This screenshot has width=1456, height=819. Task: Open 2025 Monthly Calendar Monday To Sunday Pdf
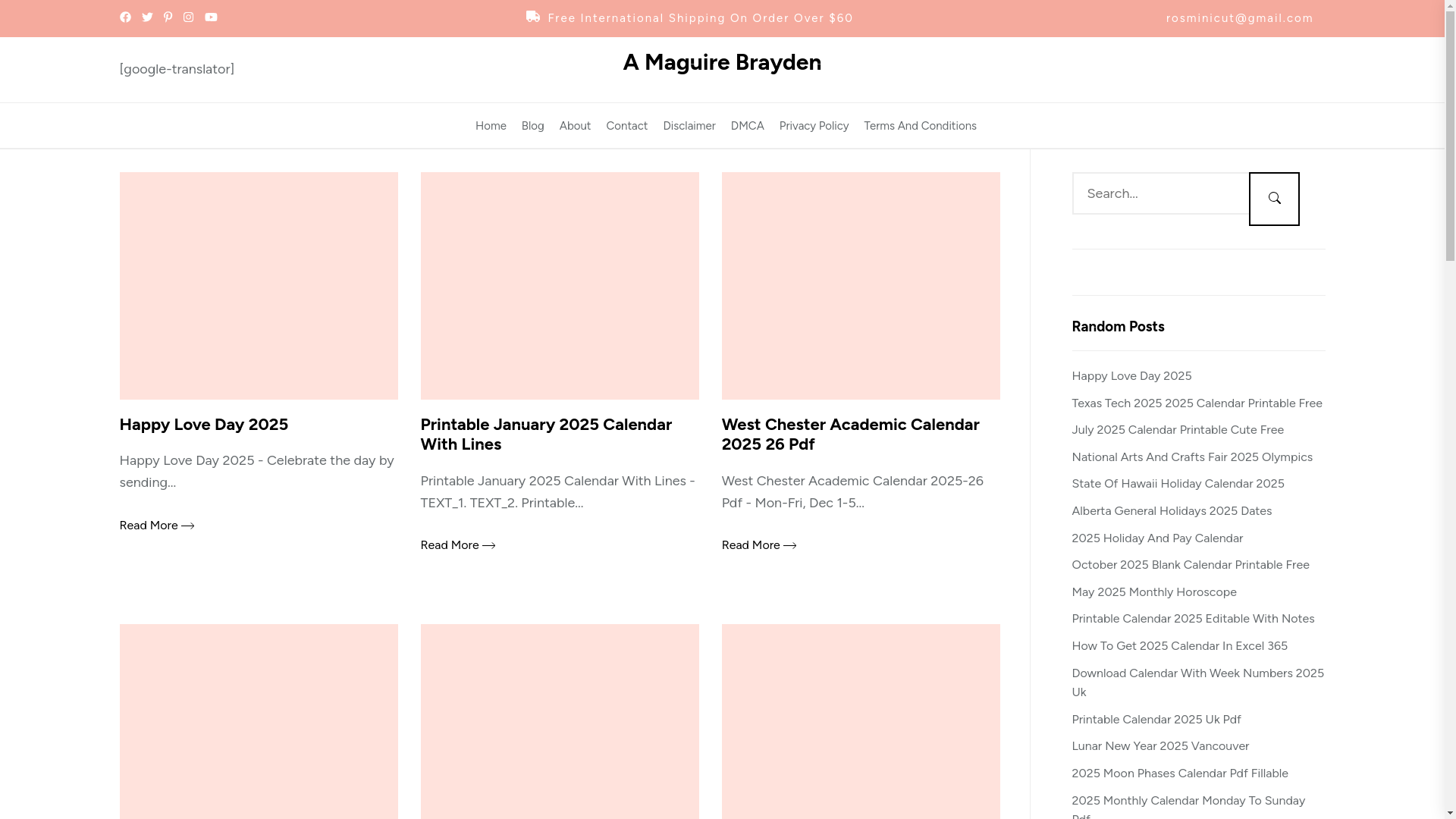point(1188,807)
